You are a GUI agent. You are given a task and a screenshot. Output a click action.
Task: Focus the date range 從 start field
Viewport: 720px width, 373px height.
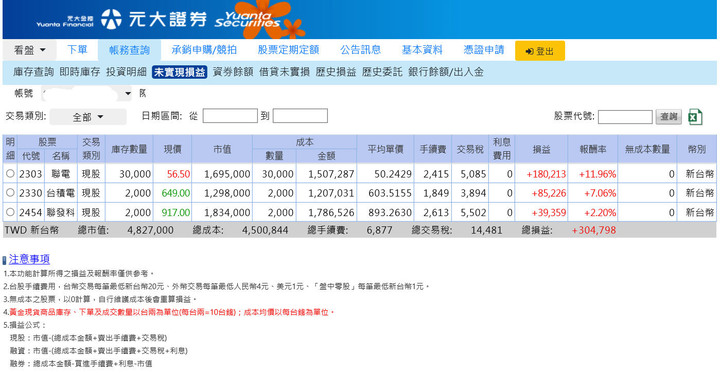230,116
